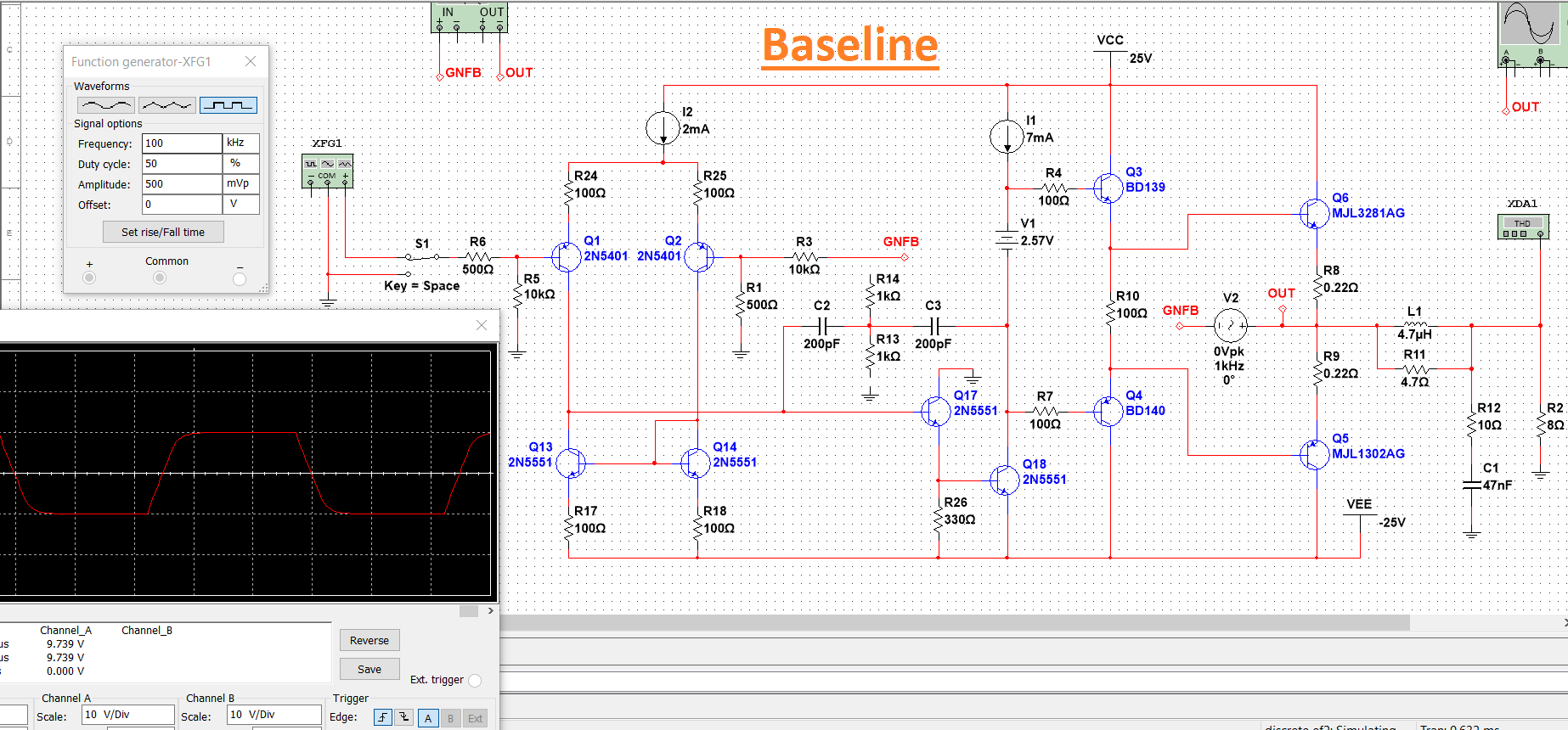Viewport: 1568px width, 730px height.
Task: Open the mVp amplitude unit dropdown
Action: (x=241, y=184)
